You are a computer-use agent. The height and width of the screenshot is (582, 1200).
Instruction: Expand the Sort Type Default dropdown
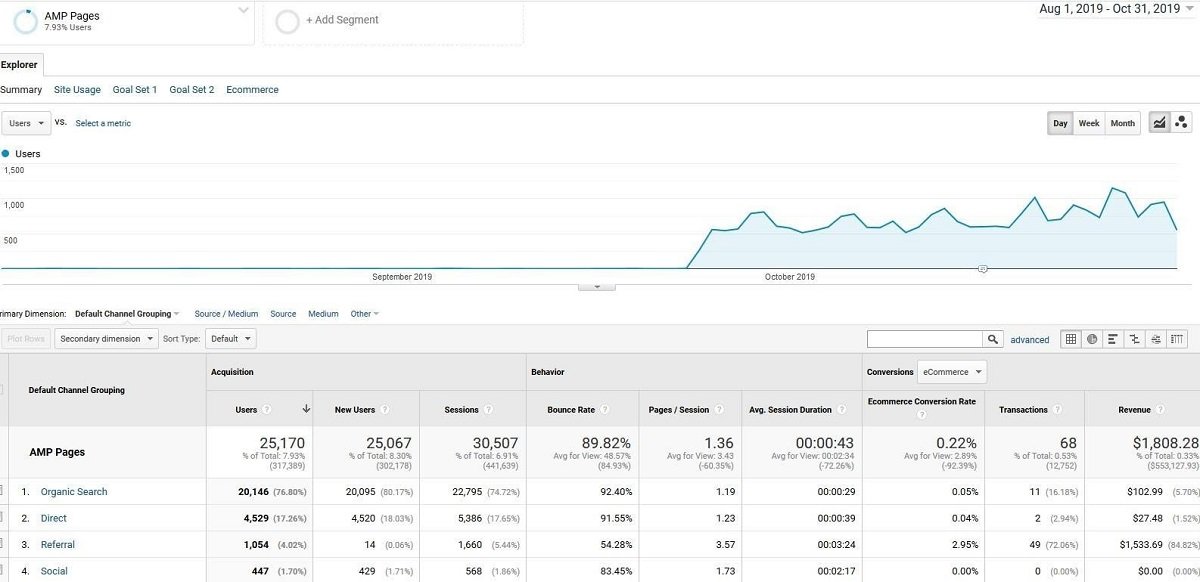(x=231, y=339)
